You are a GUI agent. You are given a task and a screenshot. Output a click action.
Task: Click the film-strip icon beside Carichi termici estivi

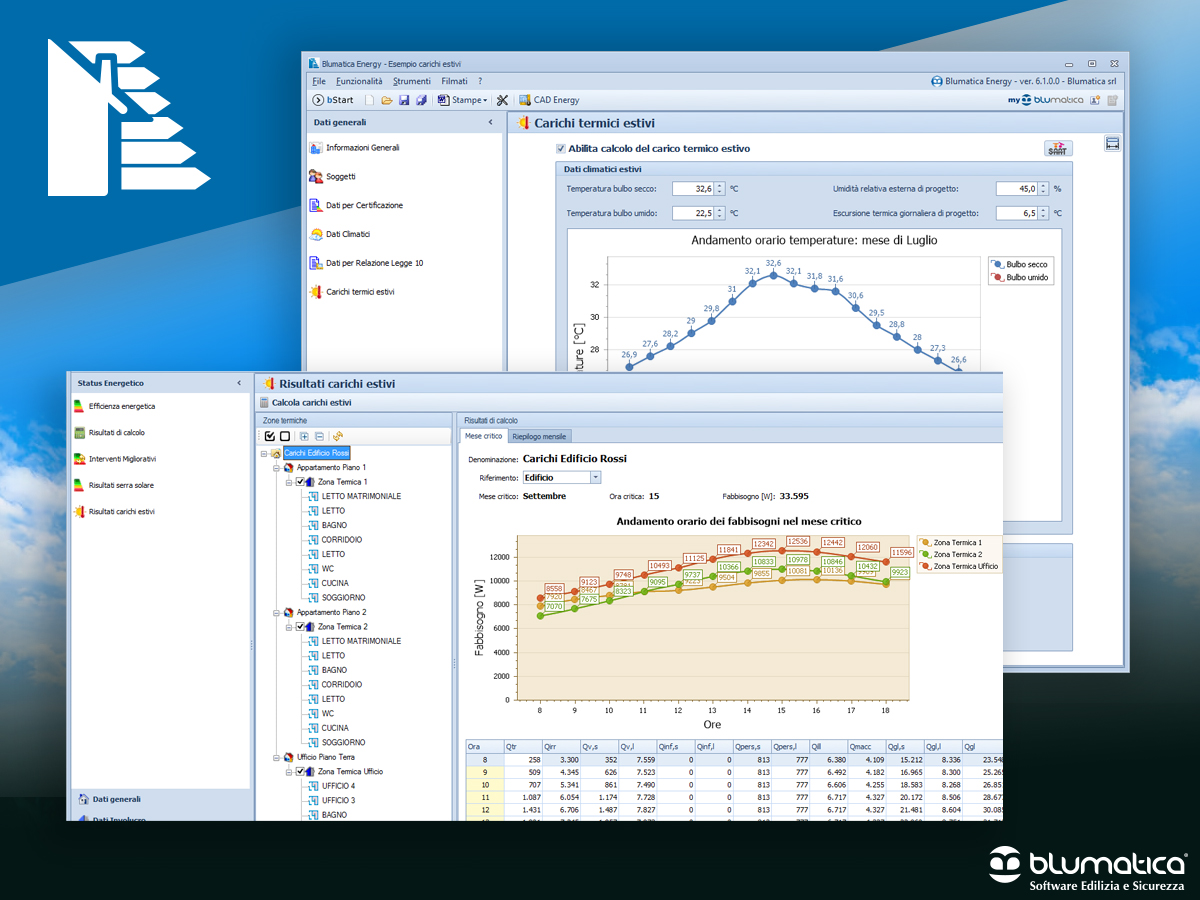click(1112, 144)
